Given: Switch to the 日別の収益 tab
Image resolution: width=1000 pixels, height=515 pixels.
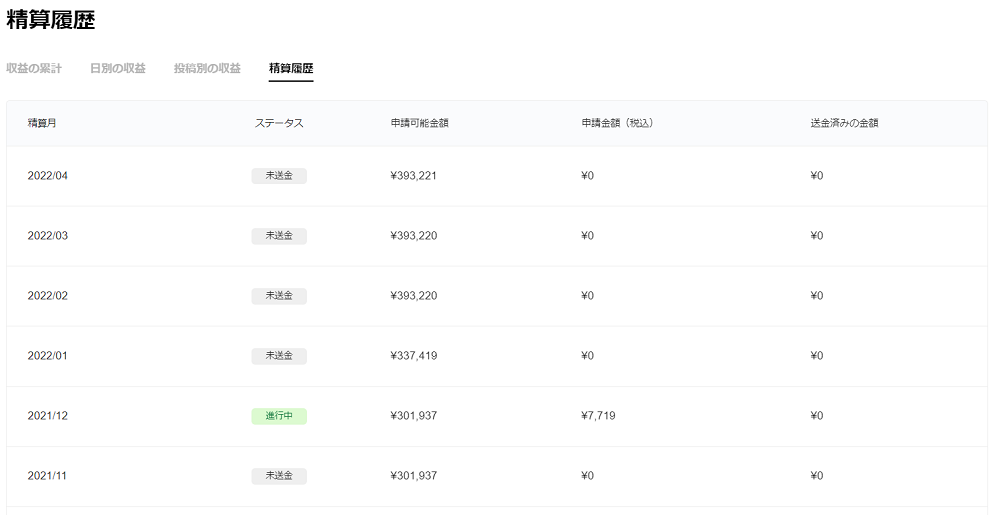Looking at the screenshot, I should tap(118, 68).
